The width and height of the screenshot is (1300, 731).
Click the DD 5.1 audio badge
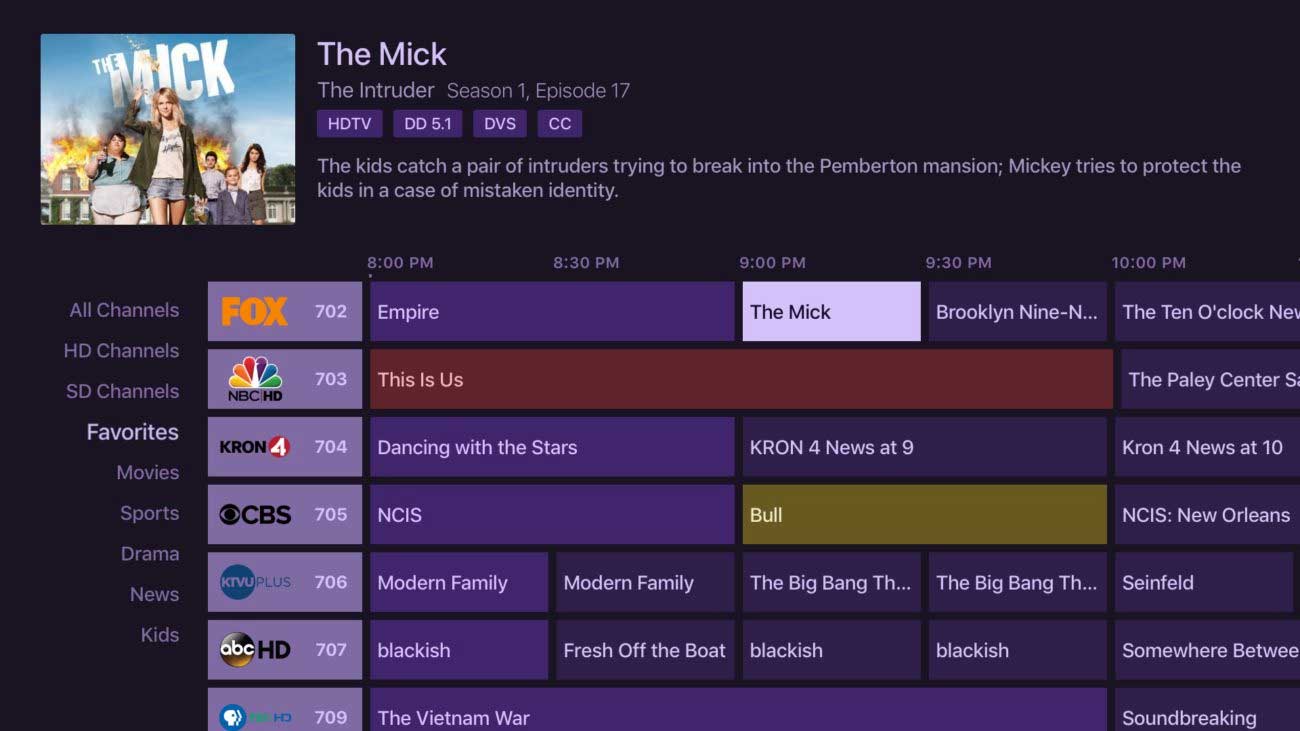[x=428, y=124]
